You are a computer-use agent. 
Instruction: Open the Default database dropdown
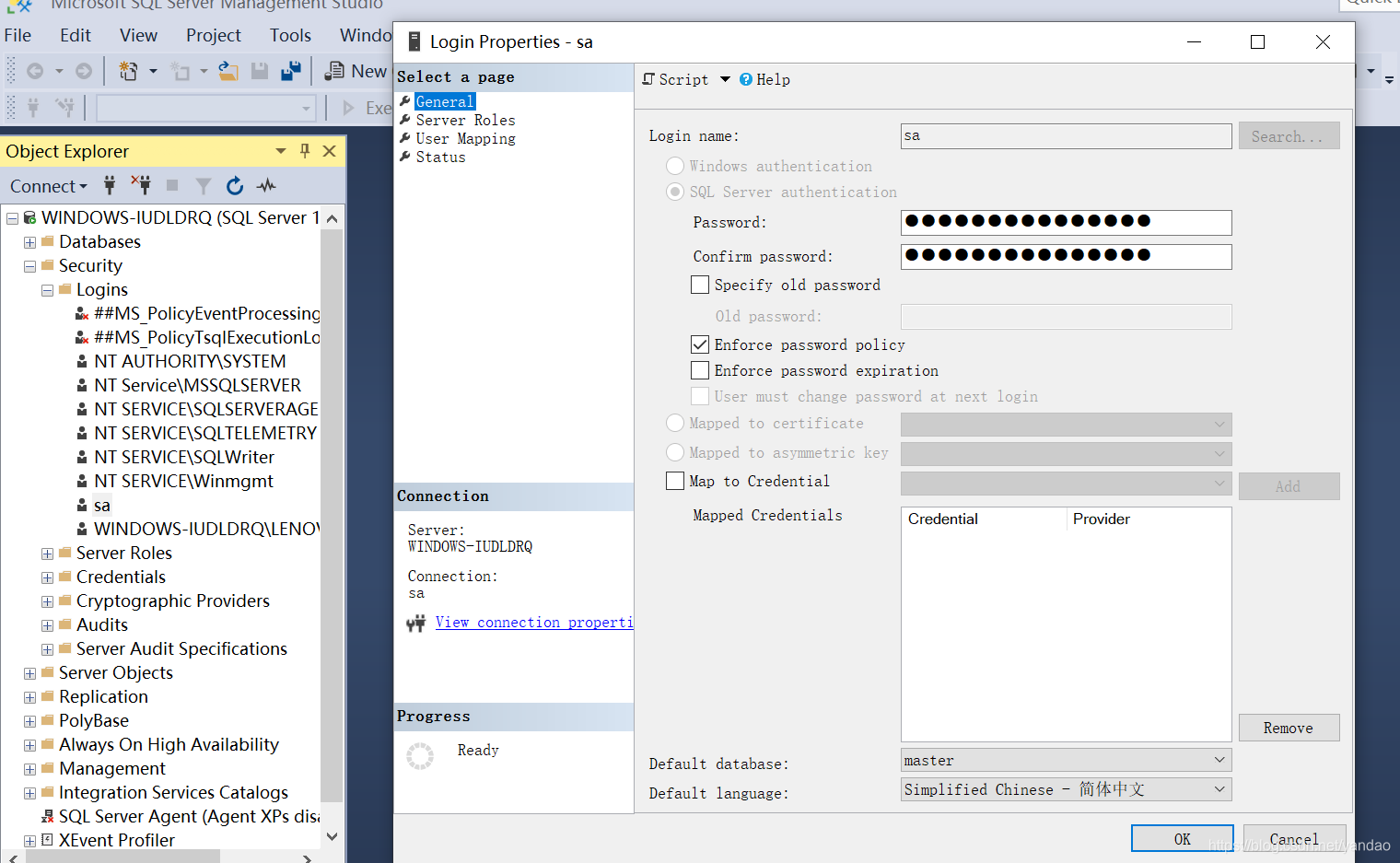point(1221,760)
